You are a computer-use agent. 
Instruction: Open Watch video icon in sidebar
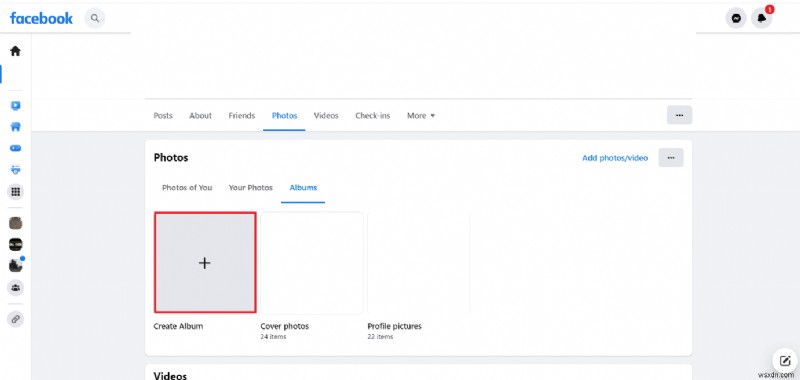coord(15,106)
